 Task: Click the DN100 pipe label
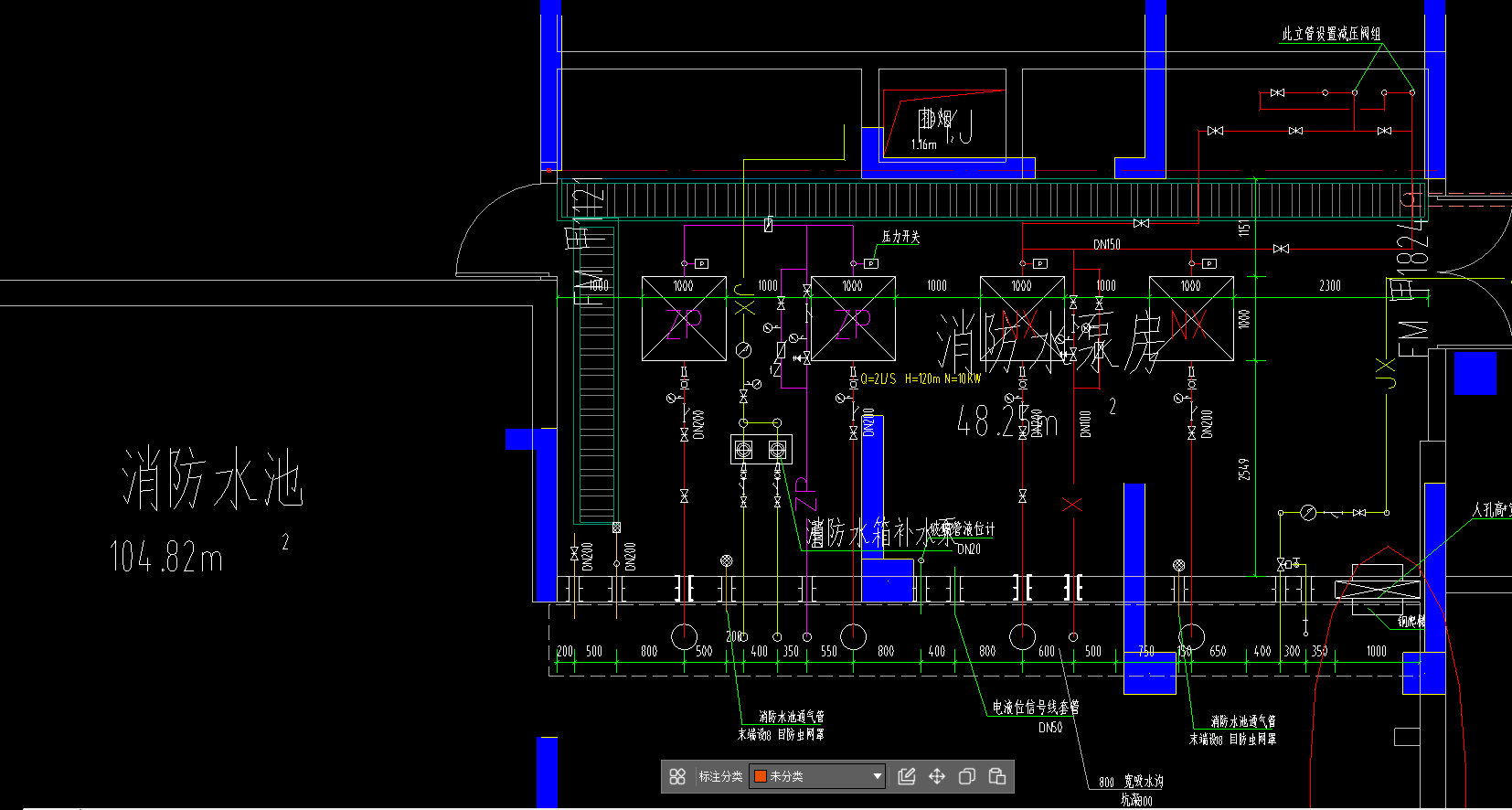[1085, 423]
